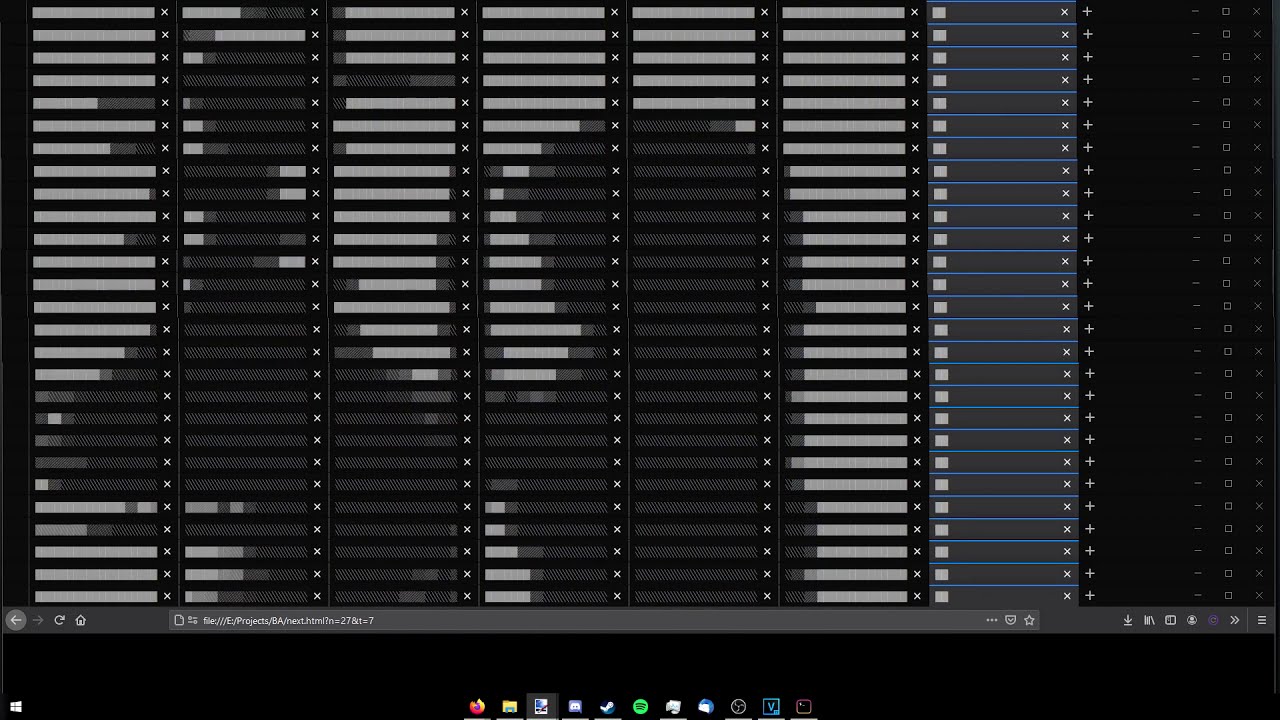This screenshot has height=720, width=1280.
Task: Go back using the Firefox back arrow
Action: [x=16, y=620]
